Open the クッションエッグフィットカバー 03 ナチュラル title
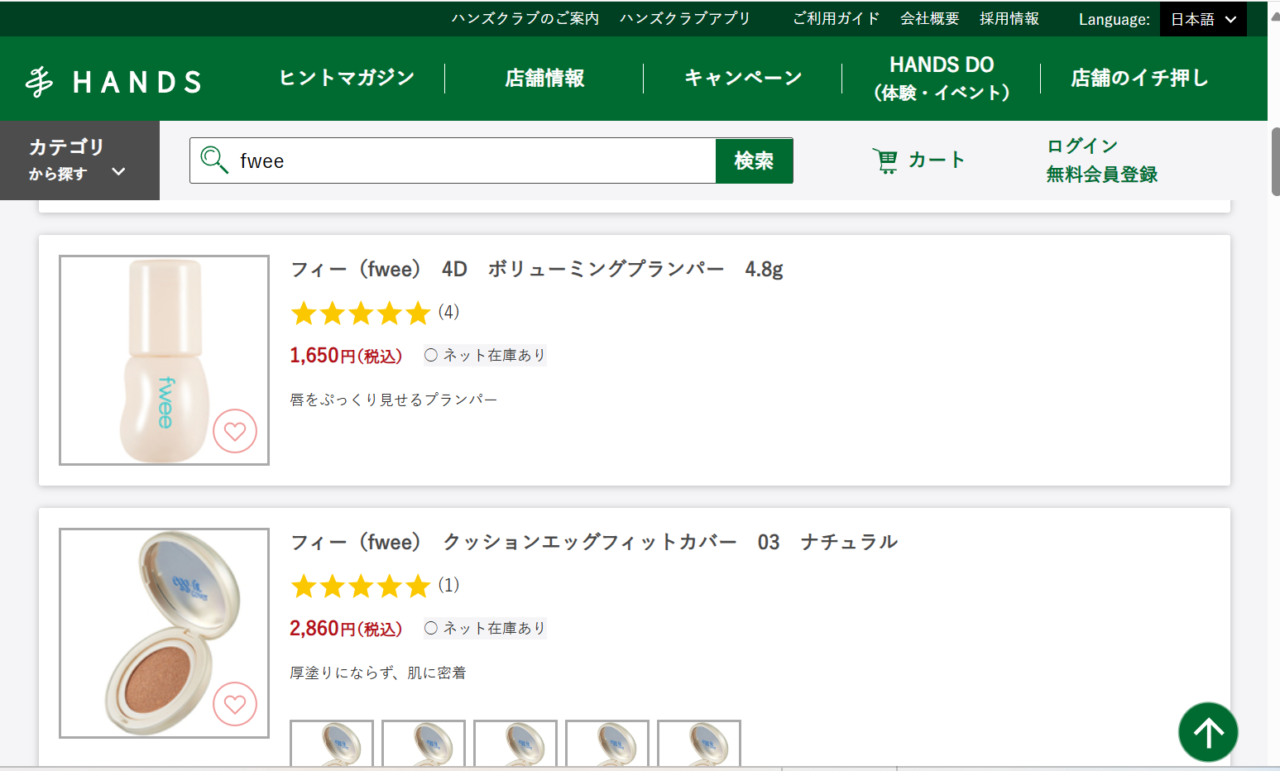Viewport: 1280px width, 771px height. (x=593, y=542)
